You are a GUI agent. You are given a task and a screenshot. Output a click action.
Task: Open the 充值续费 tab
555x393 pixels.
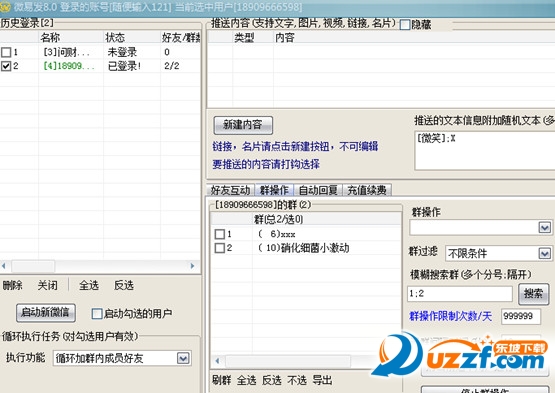pyautogui.click(x=367, y=190)
